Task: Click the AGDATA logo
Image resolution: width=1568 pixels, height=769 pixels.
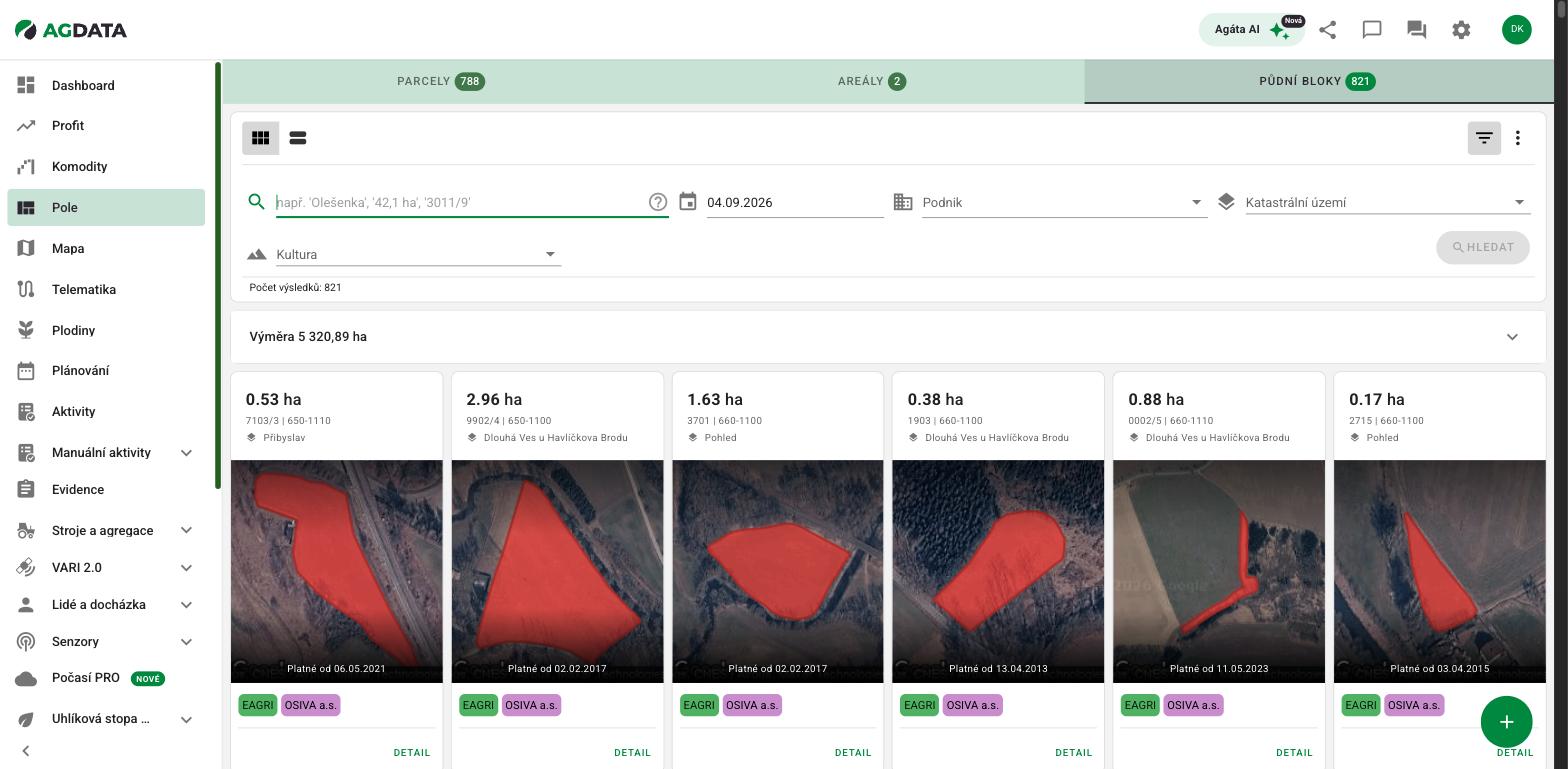Action: click(x=71, y=30)
